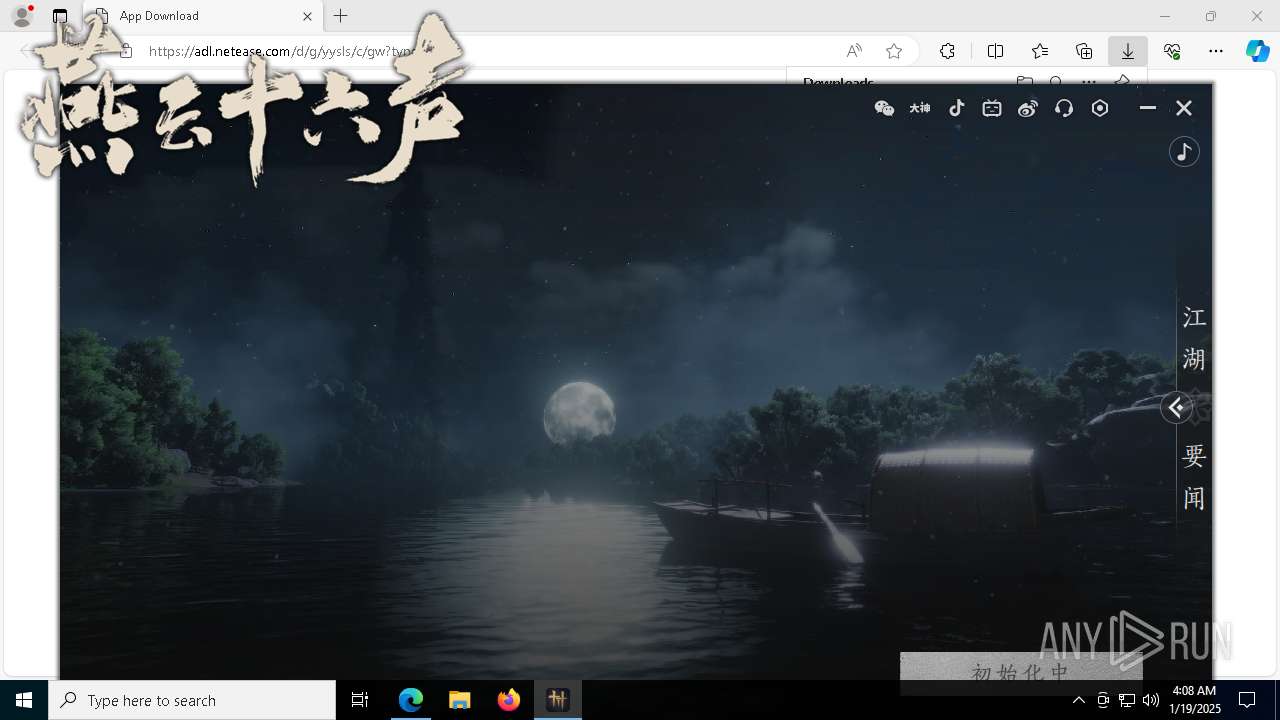Close the App Download tab
Image resolution: width=1280 pixels, height=720 pixels.
tap(308, 16)
